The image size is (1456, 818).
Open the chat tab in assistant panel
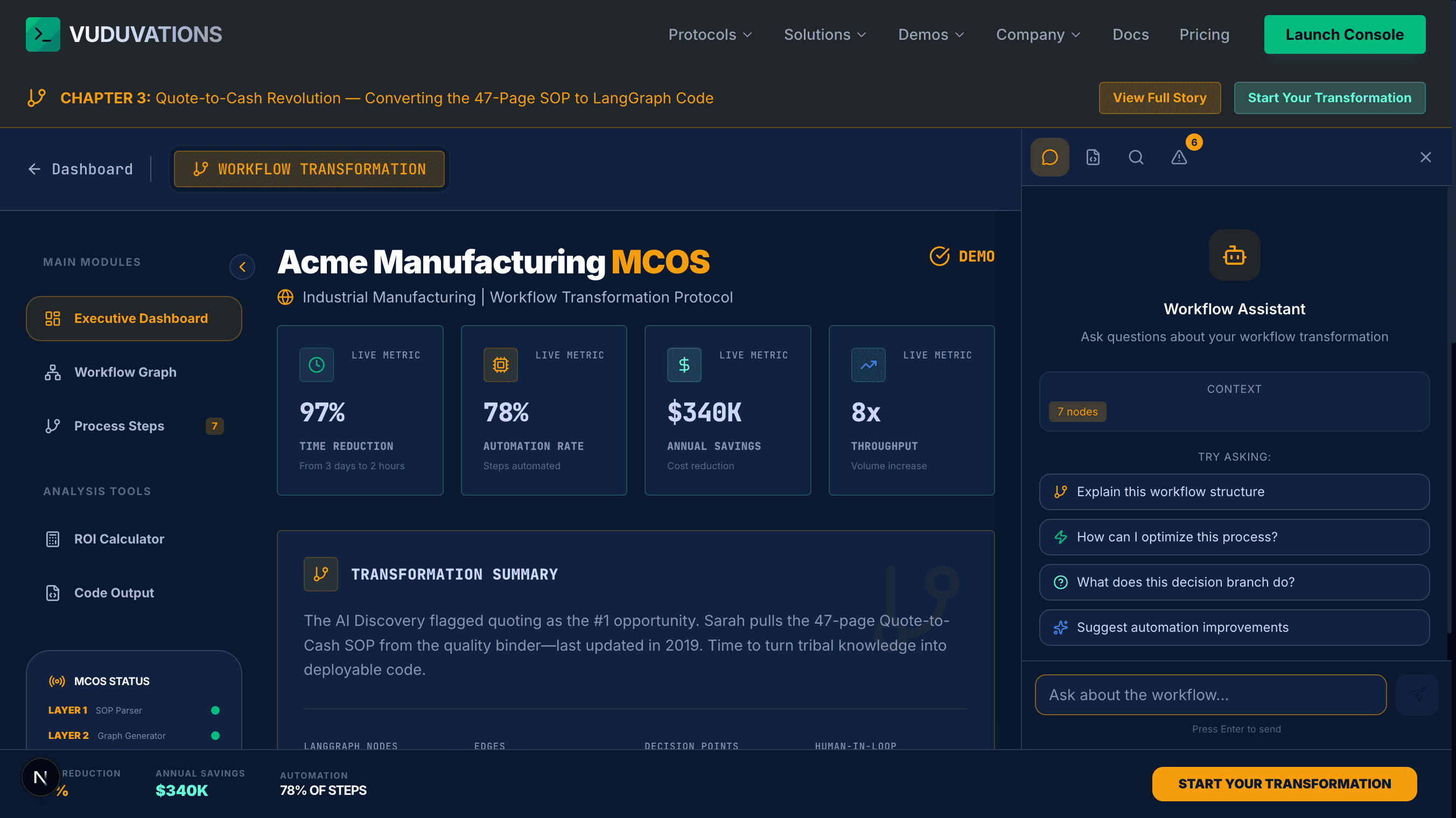(x=1049, y=157)
